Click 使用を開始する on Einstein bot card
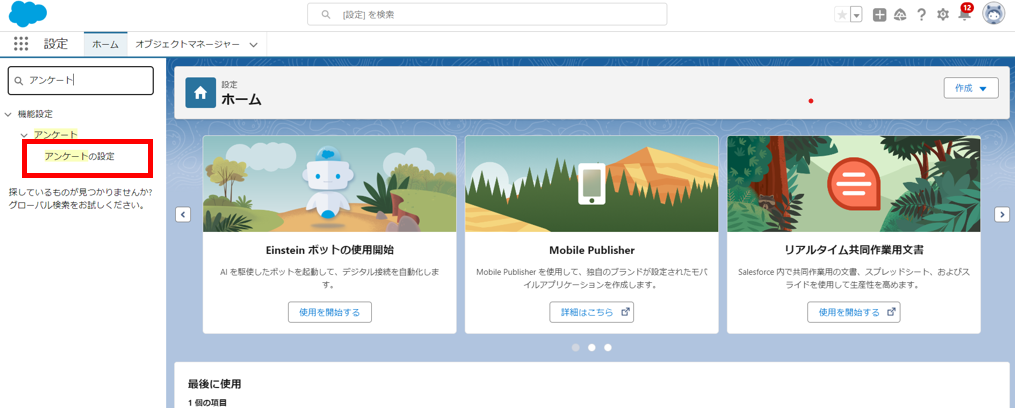The width and height of the screenshot is (1015, 408). 329,312
